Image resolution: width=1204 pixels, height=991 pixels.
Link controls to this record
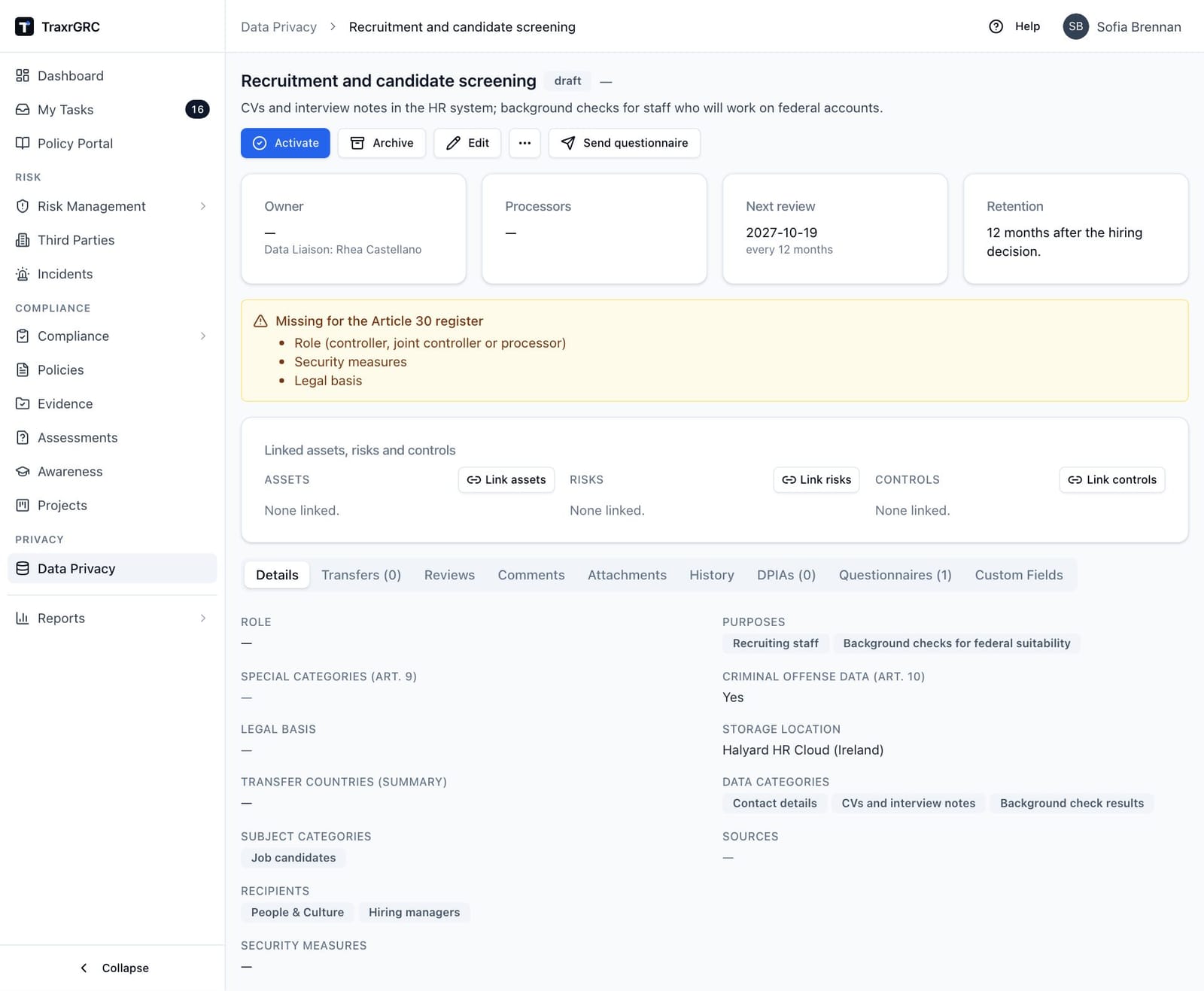click(x=1112, y=480)
